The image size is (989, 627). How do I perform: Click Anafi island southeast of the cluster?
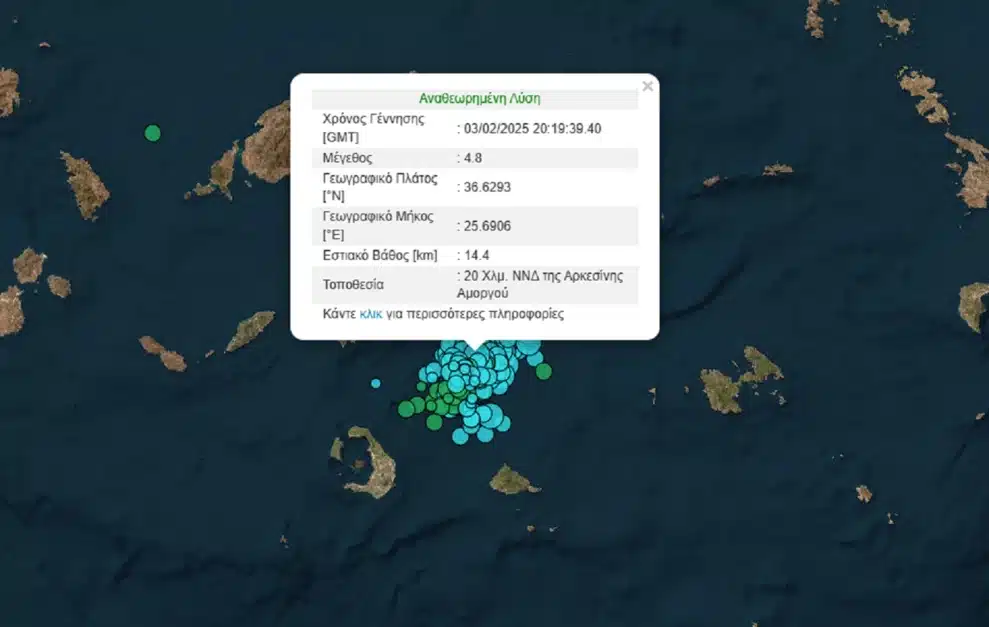pyautogui.click(x=513, y=481)
